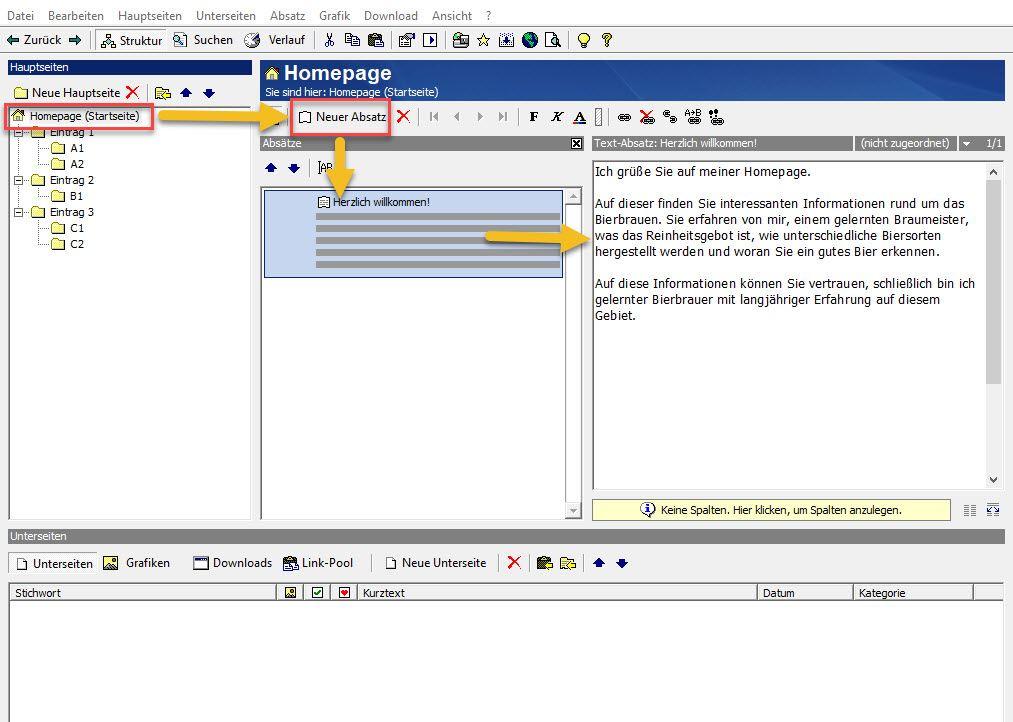
Task: Open dropdown next to (nicht zugeordnet)
Action: [966, 144]
